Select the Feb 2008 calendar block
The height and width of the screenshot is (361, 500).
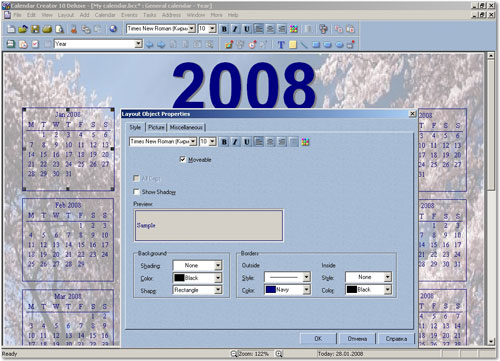point(68,240)
